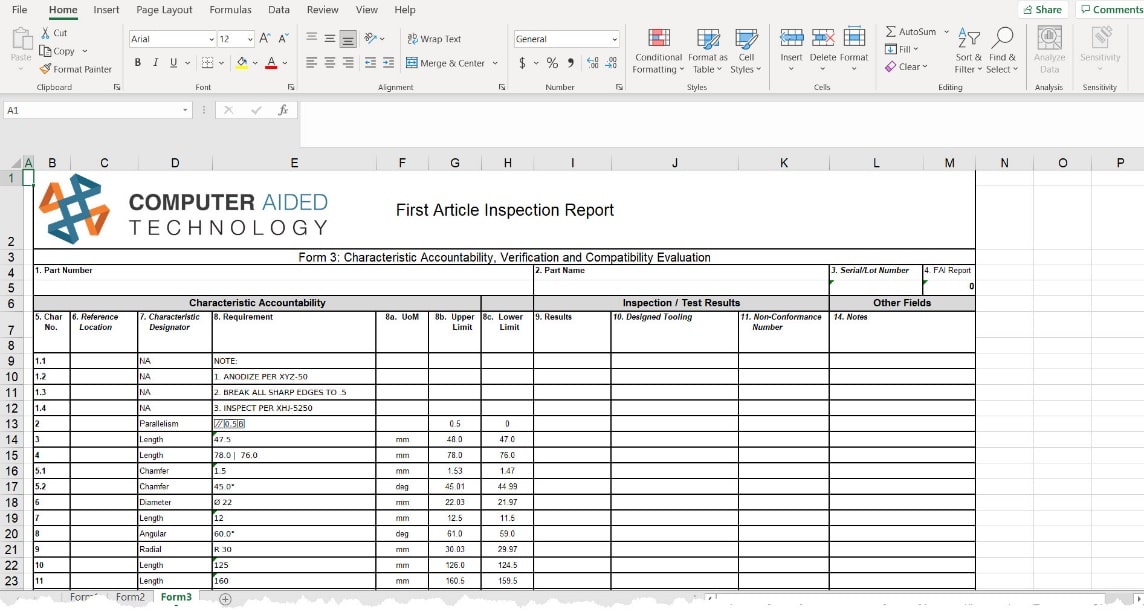This screenshot has height=612, width=1144.
Task: Open the font size dropdown showing 12
Action: [250, 39]
